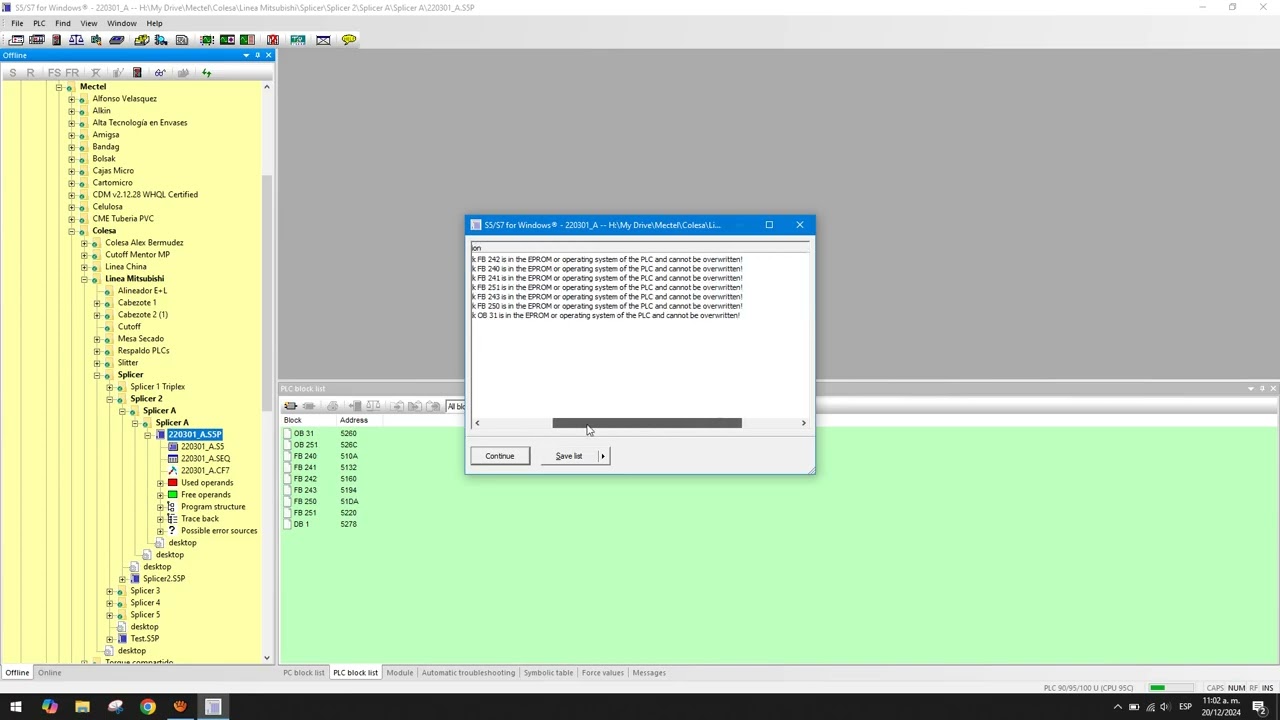The height and width of the screenshot is (720, 1280).
Task: Switch to the Online tab
Action: 50,673
